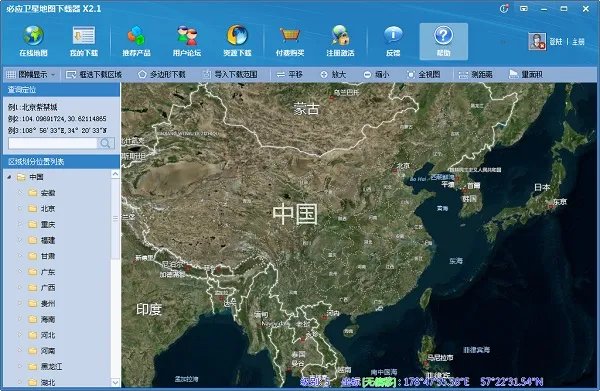
Task: Select the 中国 root folder label
Action: click(36, 177)
